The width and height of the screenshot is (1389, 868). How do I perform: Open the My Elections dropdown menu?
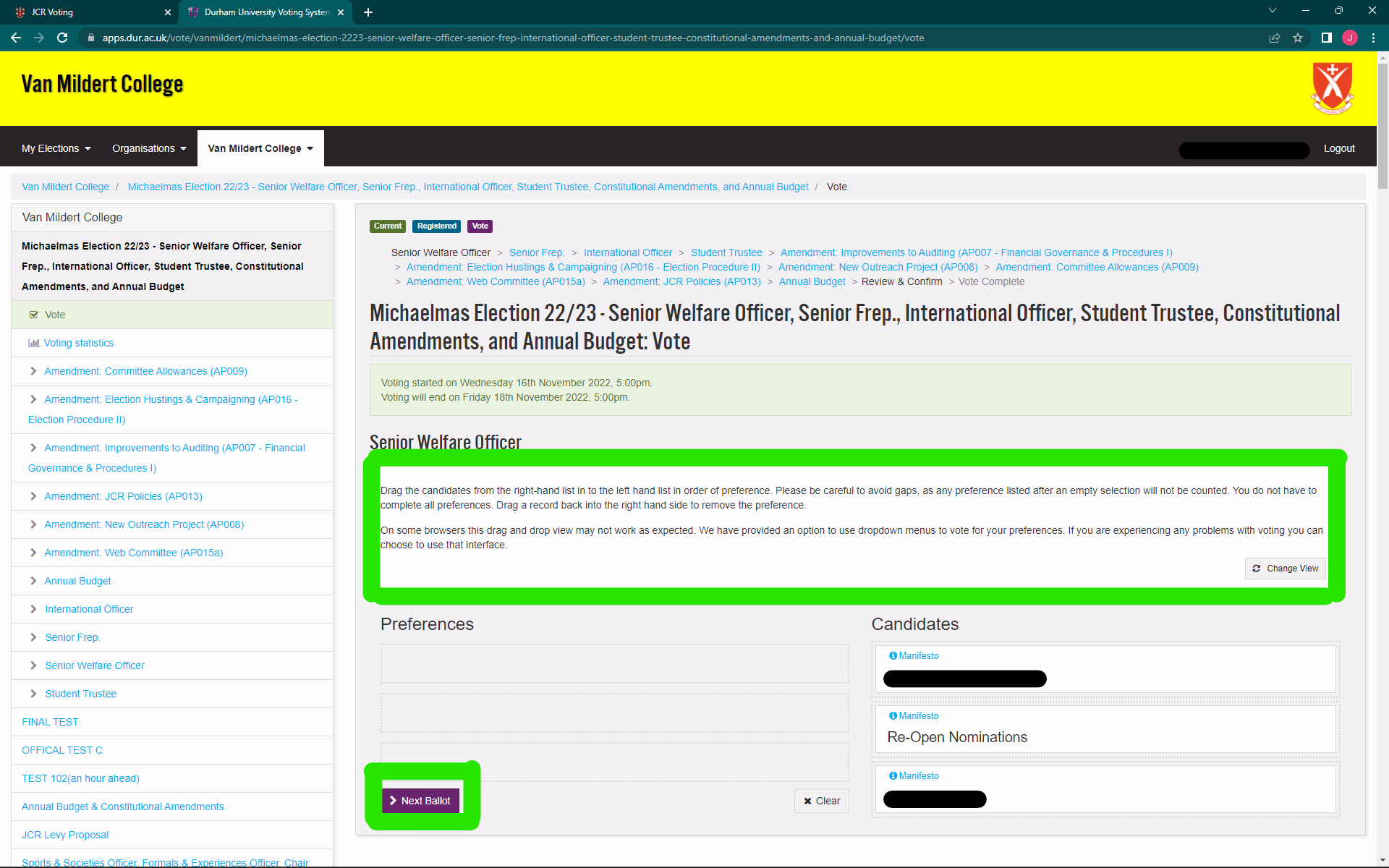pos(56,148)
